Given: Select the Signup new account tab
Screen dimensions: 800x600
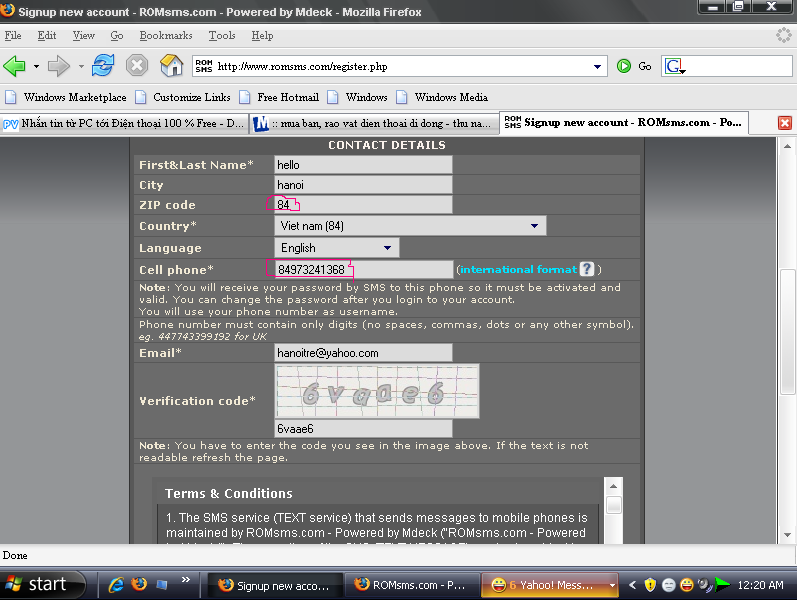Looking at the screenshot, I should [623, 122].
